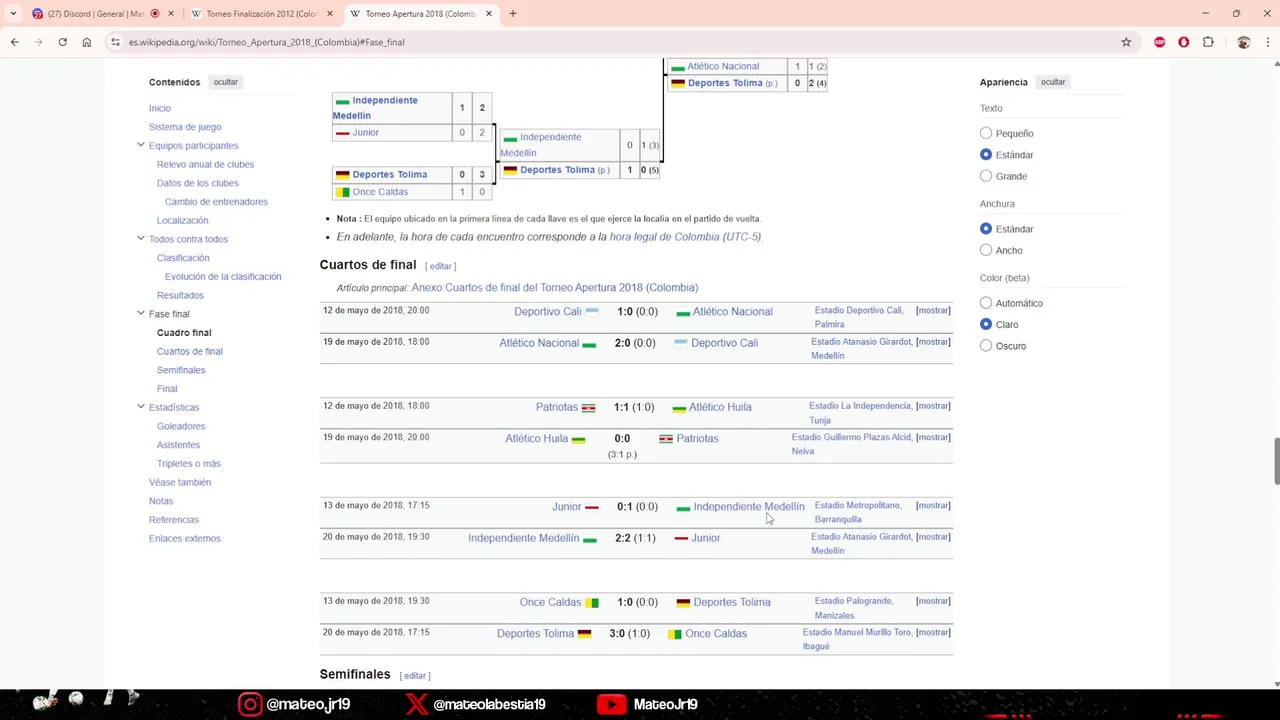The image size is (1280, 720).
Task: Bookmark this page with the star icon
Action: click(1126, 42)
